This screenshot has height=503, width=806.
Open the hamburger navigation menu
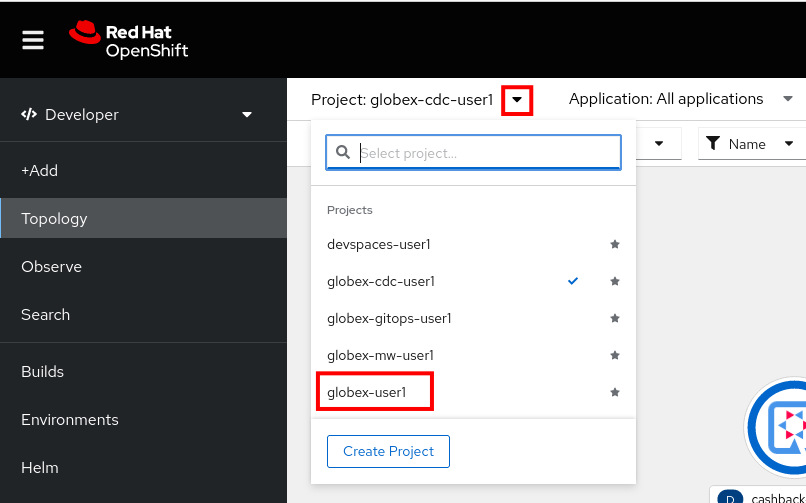coord(33,40)
